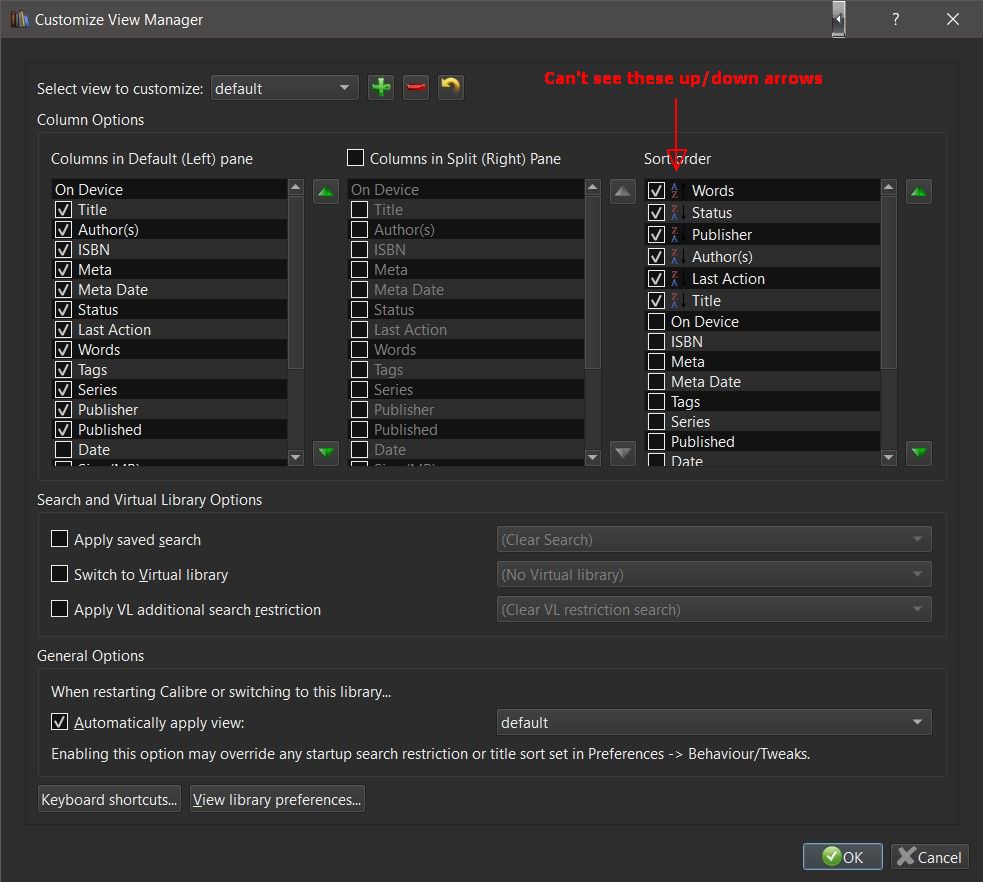Click the help question mark in title bar
Image resolution: width=983 pixels, height=882 pixels.
click(x=896, y=19)
